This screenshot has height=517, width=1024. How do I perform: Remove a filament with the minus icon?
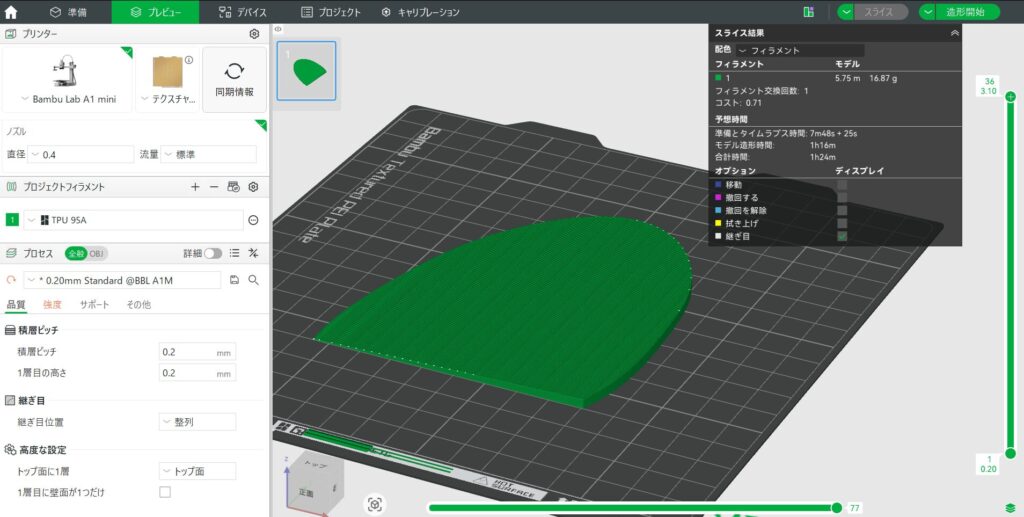coord(213,187)
